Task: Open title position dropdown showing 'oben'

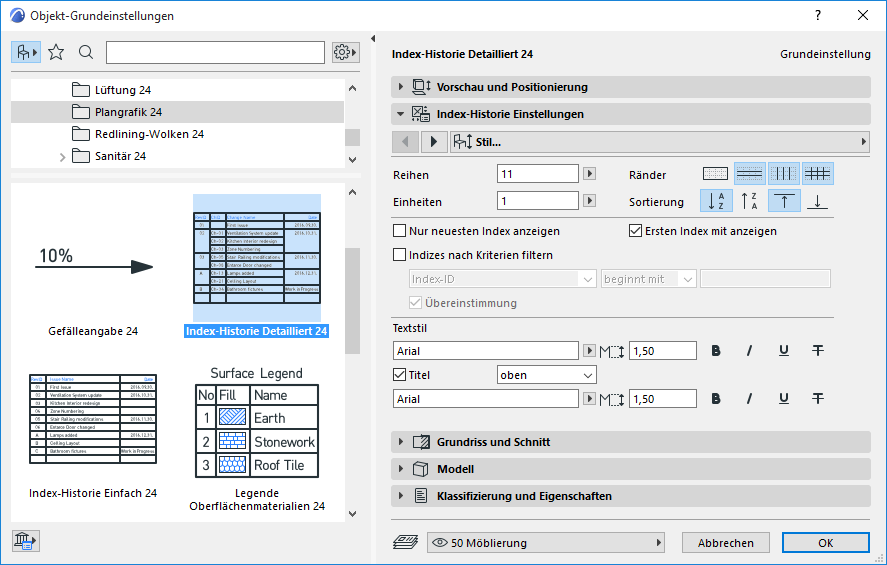Action: [546, 375]
